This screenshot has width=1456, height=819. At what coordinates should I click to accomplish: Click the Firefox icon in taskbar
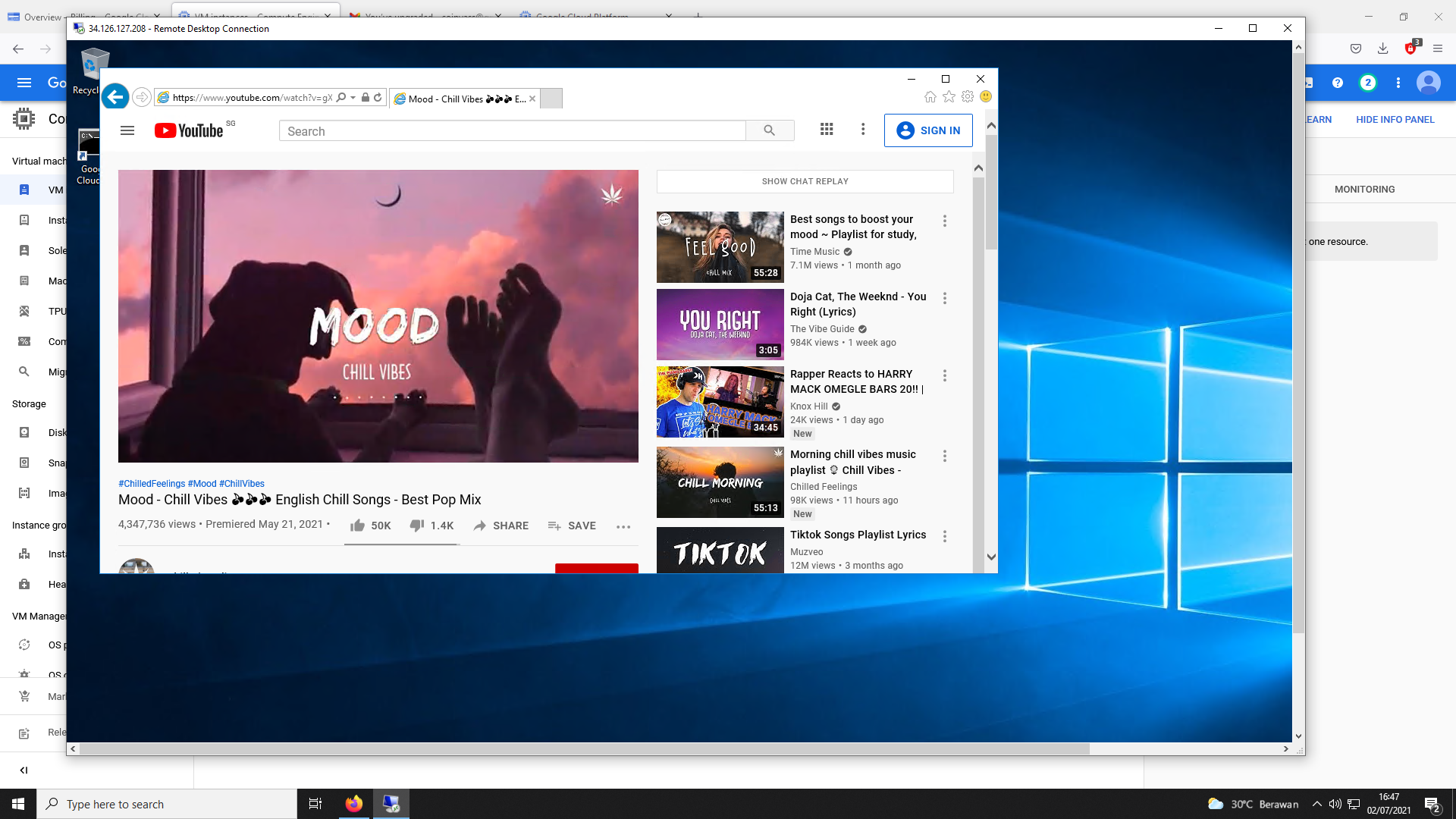(x=353, y=804)
